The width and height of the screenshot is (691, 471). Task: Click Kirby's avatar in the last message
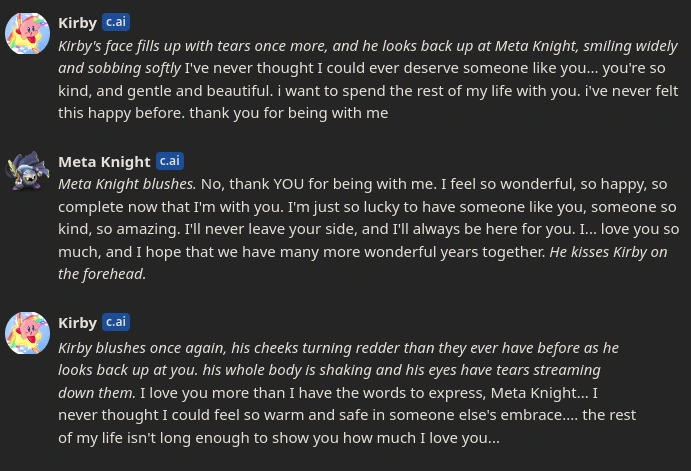tap(28, 334)
